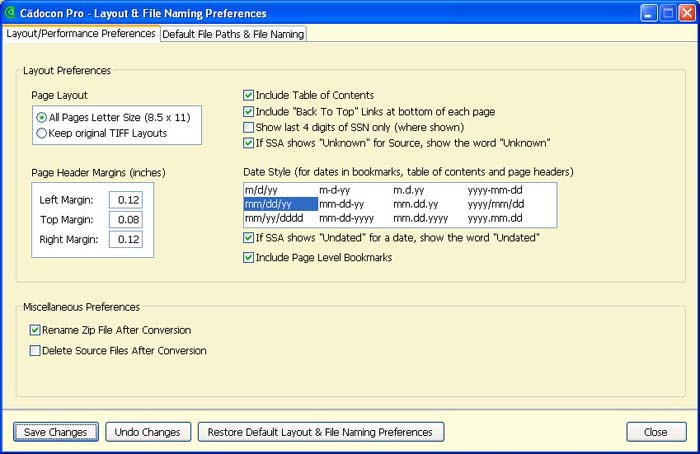Select All Pages Letter Size radio option
Viewport: 700px width, 454px height.
coord(42,118)
